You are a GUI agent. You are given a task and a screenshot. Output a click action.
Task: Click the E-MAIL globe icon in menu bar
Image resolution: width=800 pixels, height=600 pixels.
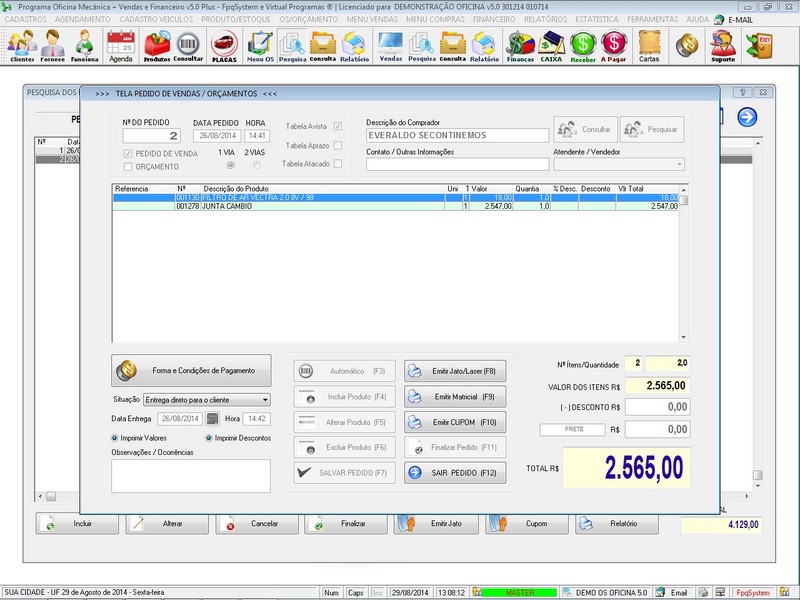pos(719,20)
